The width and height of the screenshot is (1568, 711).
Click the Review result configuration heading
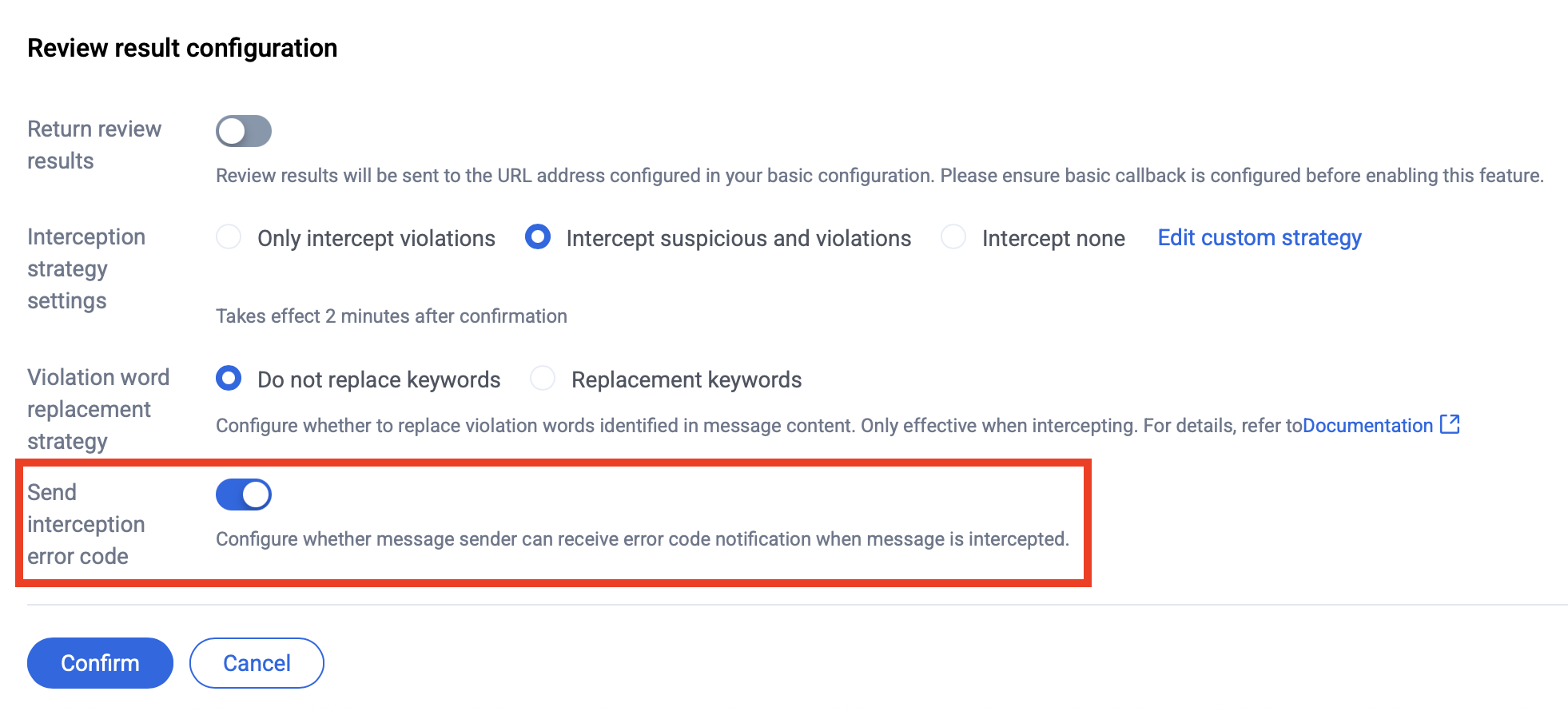pos(182,48)
